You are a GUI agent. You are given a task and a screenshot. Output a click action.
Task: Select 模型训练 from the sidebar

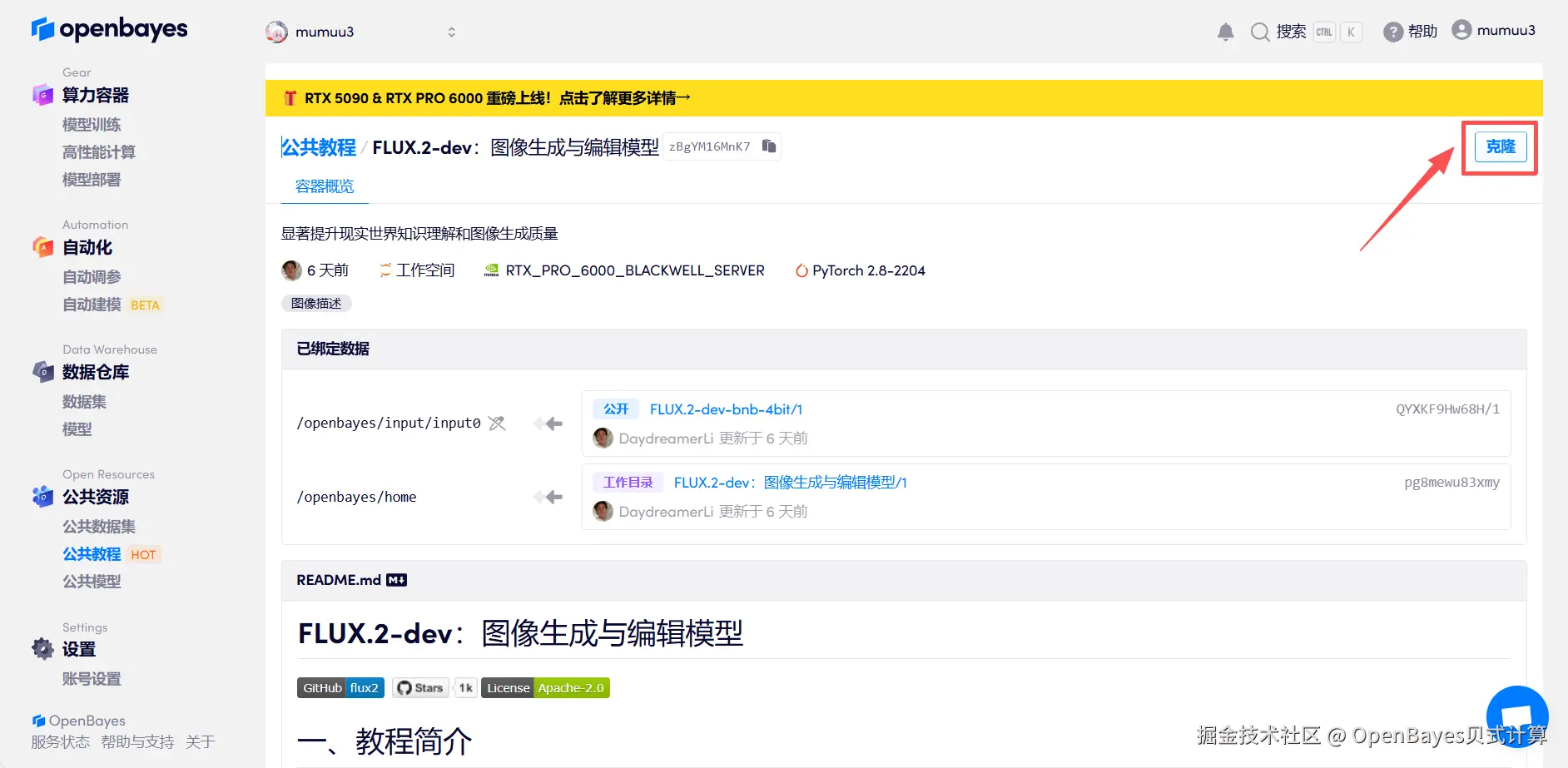(92, 124)
